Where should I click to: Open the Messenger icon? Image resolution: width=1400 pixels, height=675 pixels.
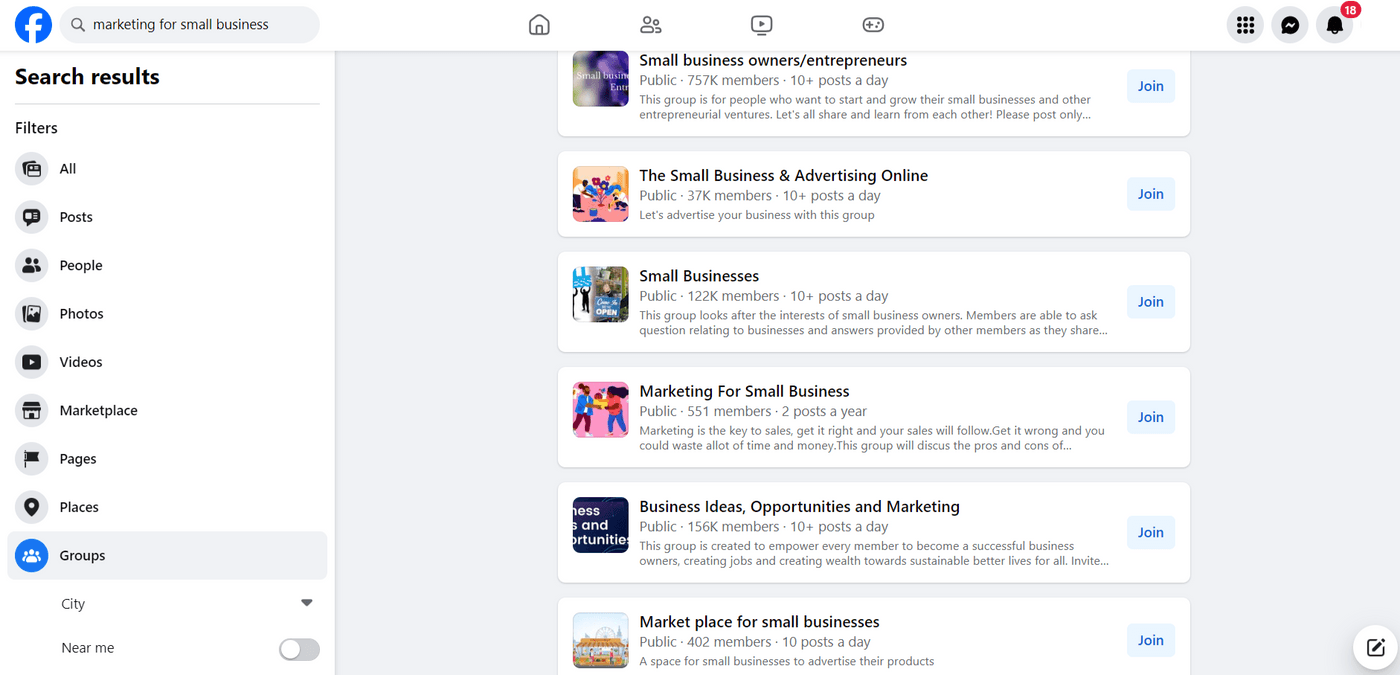coord(1290,25)
